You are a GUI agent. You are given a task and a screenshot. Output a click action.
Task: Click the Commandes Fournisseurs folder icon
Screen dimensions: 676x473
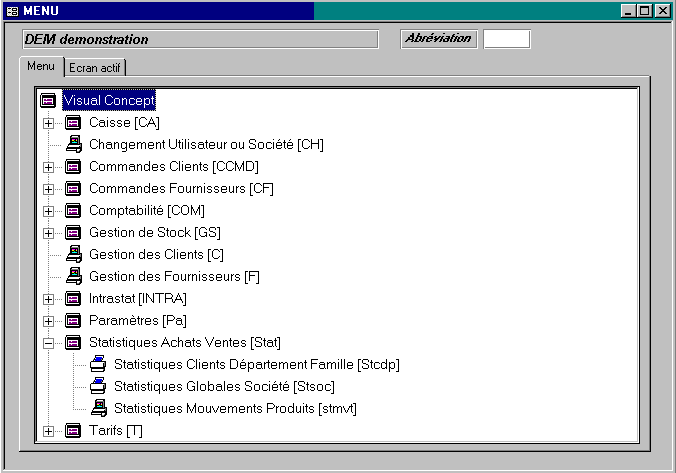pyautogui.click(x=73, y=189)
